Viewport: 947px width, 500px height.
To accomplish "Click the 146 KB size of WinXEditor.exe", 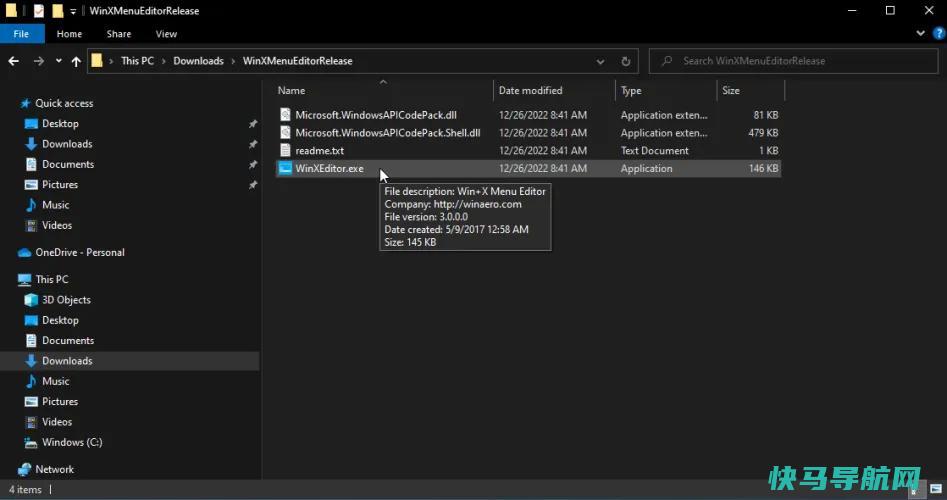I will (x=763, y=168).
